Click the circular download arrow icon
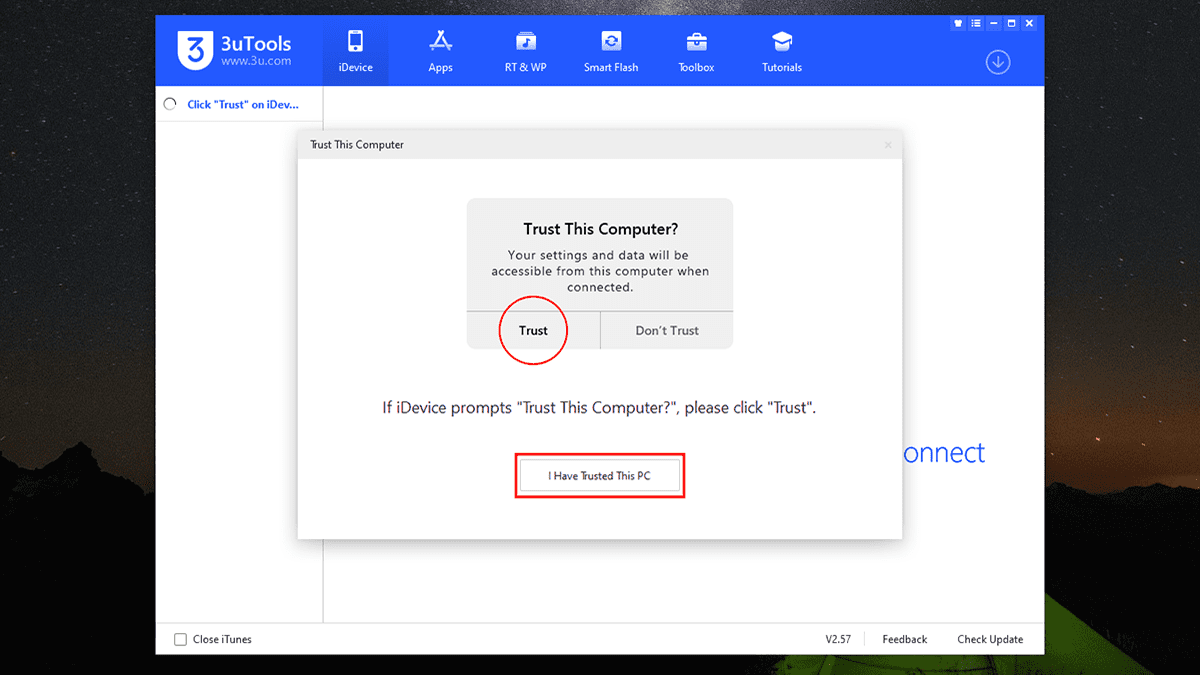This screenshot has height=675, width=1200. click(997, 61)
